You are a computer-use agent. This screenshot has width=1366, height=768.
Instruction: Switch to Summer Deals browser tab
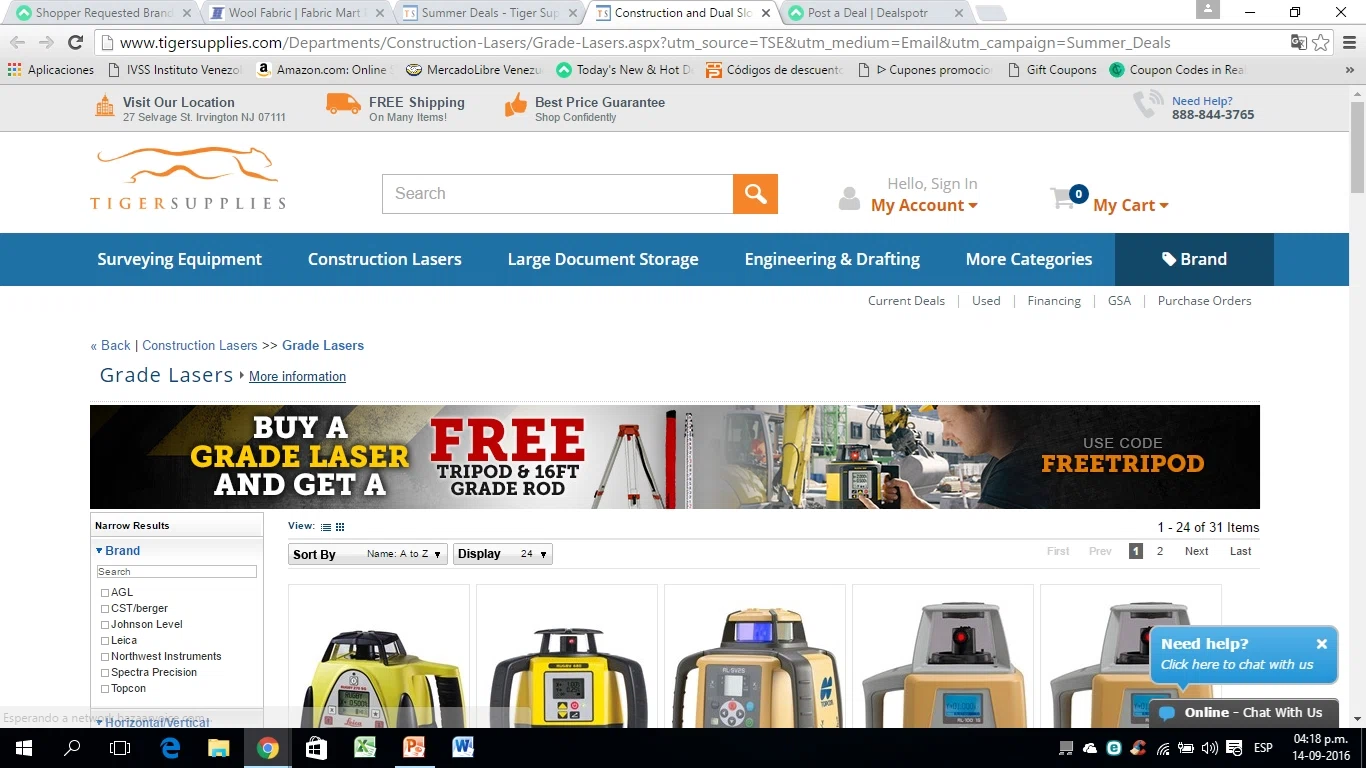click(491, 13)
